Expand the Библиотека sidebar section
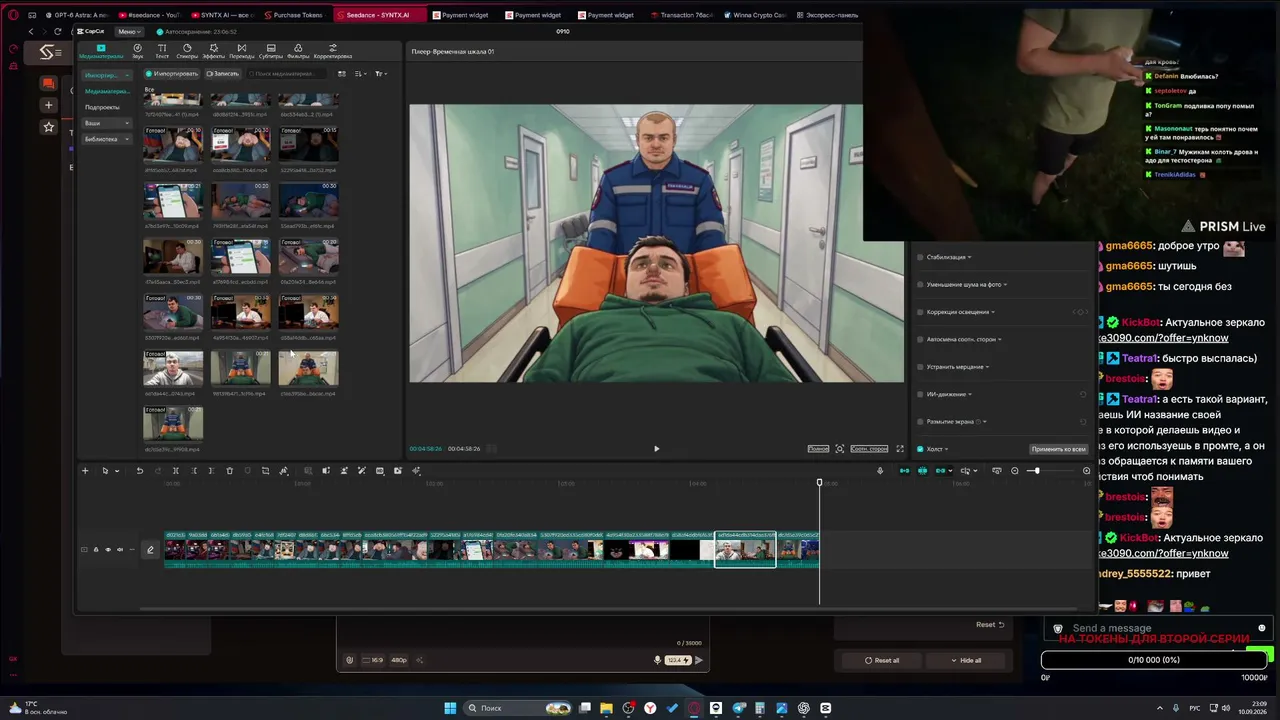This screenshot has width=1280, height=720. tap(107, 139)
